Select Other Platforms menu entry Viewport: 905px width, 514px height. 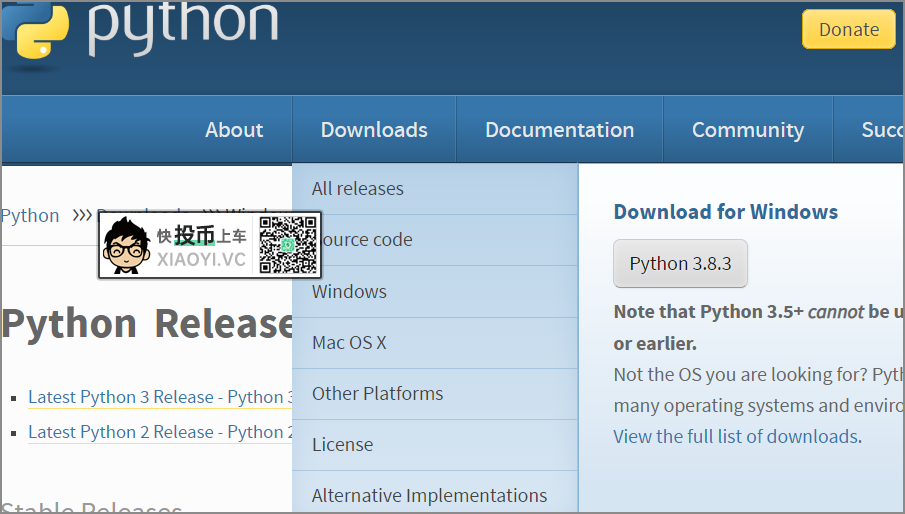[377, 394]
